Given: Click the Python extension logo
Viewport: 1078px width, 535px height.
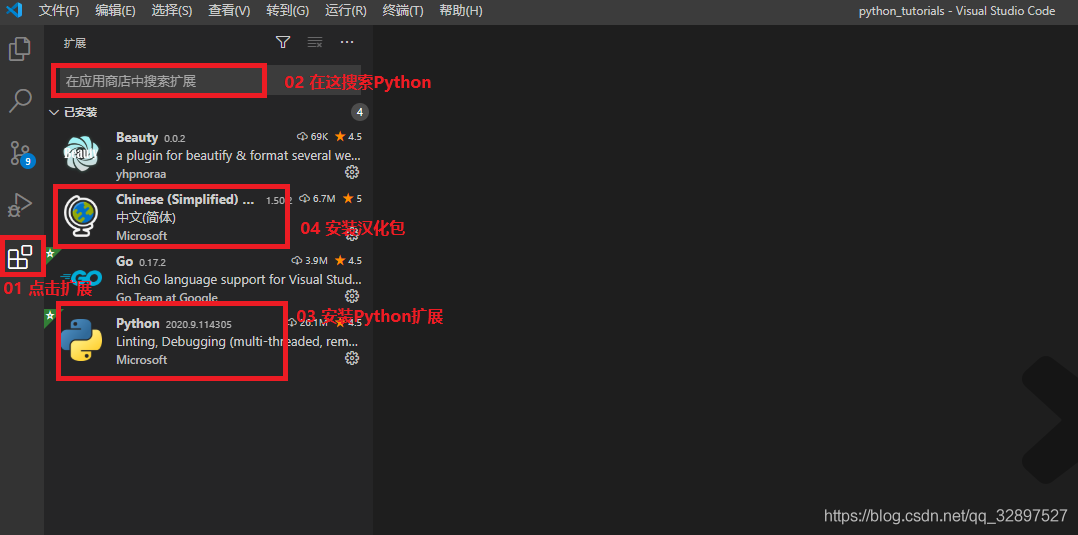Looking at the screenshot, I should click(81, 340).
